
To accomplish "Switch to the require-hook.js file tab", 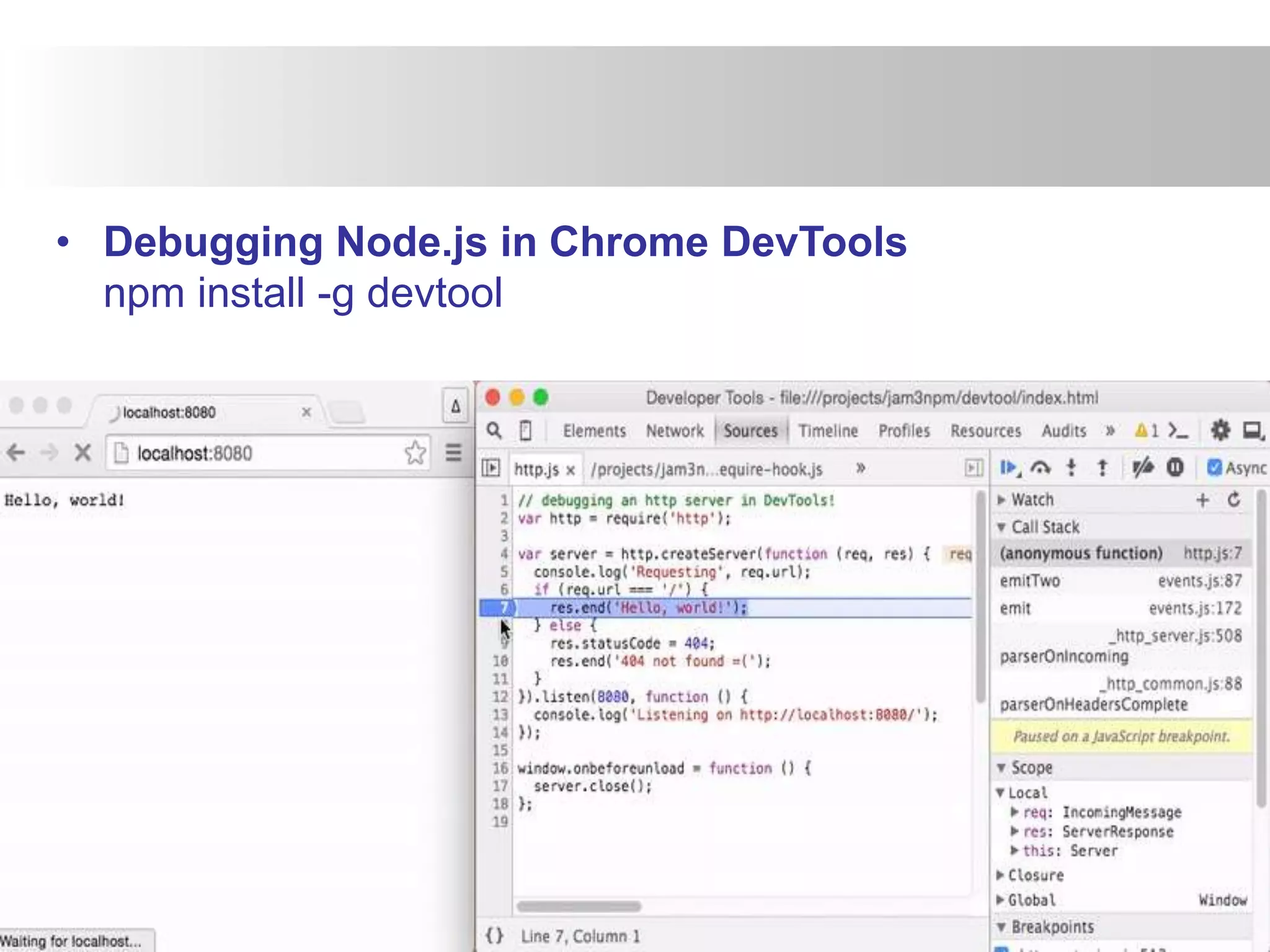I will click(707, 470).
